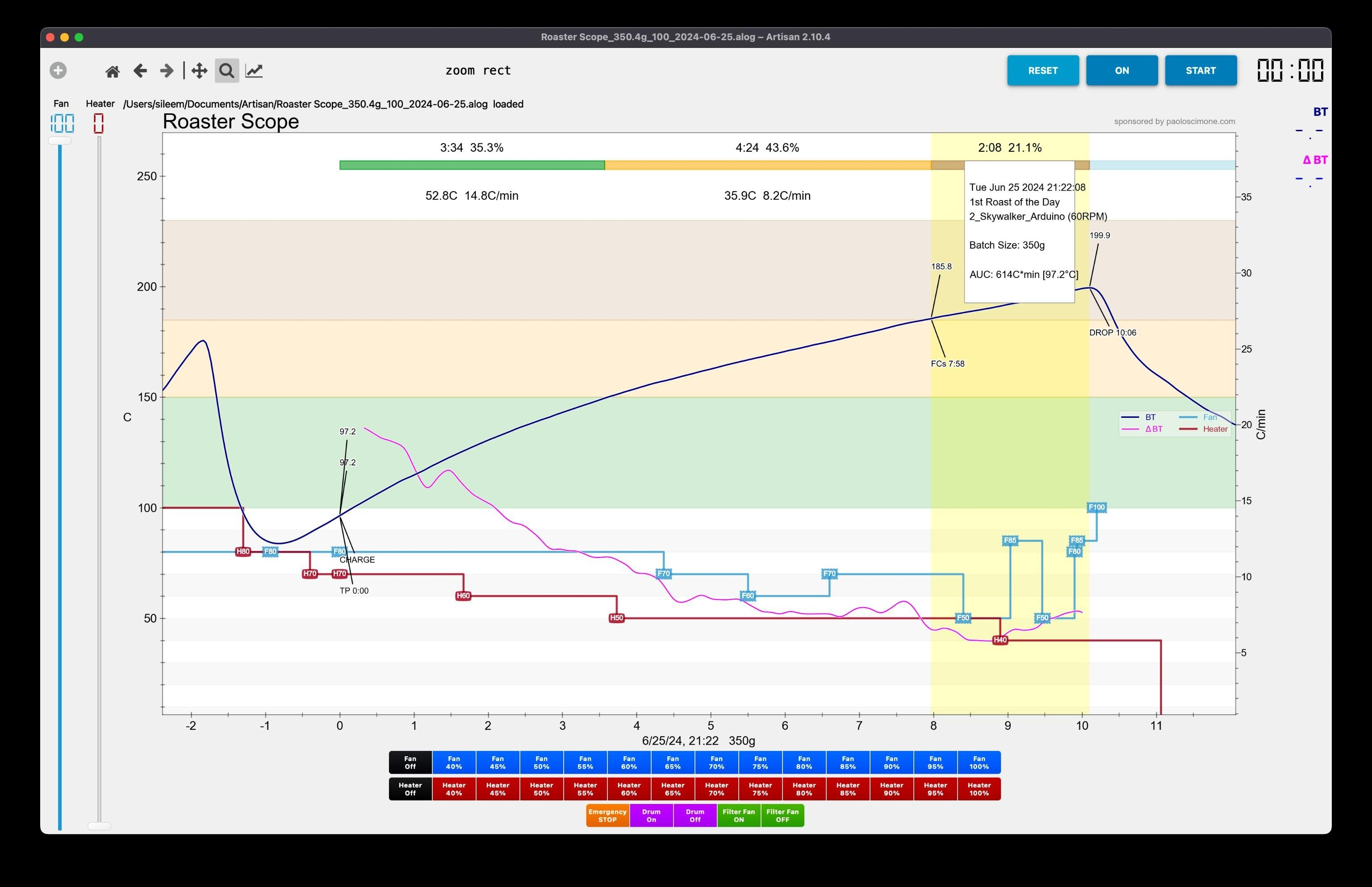Select the pan axes tool
Image resolution: width=1372 pixels, height=887 pixels.
[199, 71]
